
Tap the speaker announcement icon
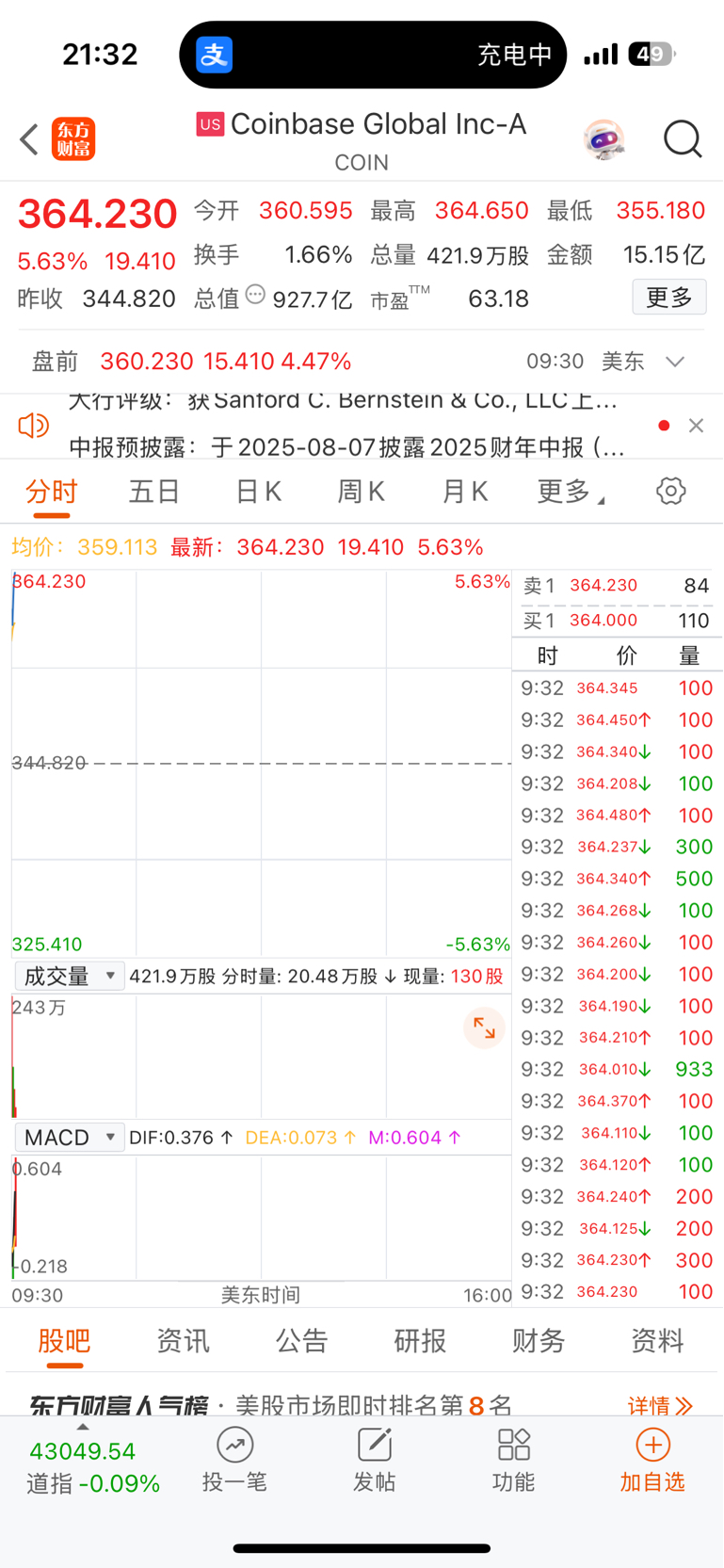34,426
